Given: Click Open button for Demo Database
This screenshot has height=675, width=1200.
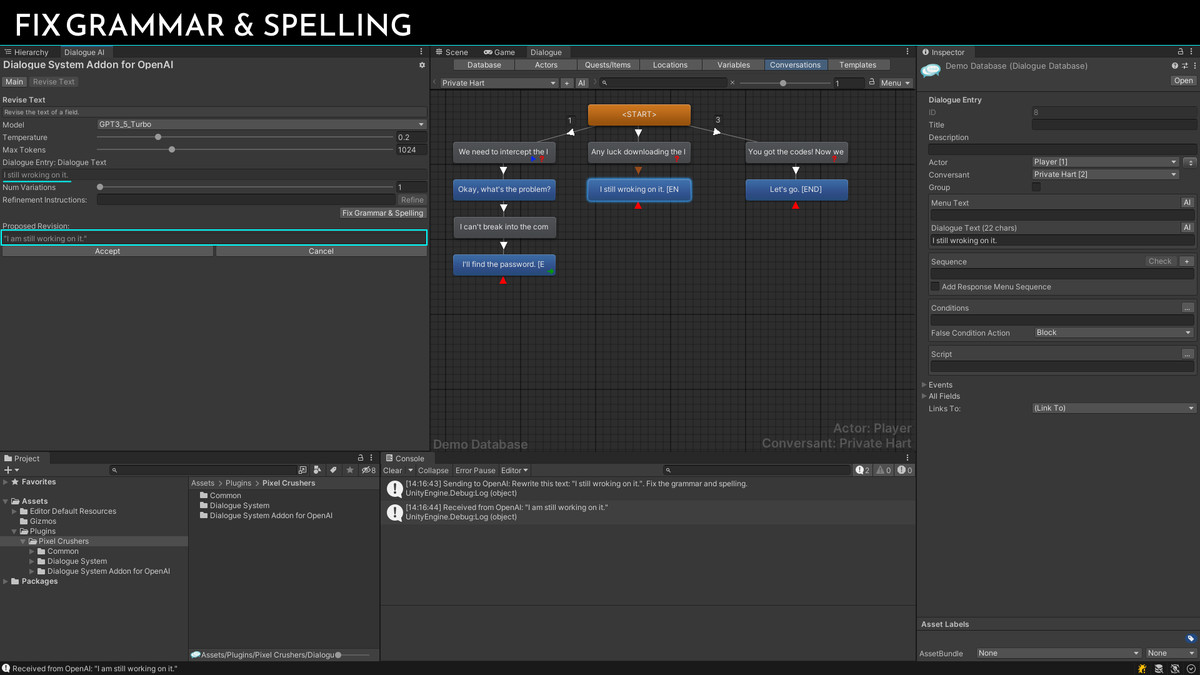Looking at the screenshot, I should [1183, 81].
